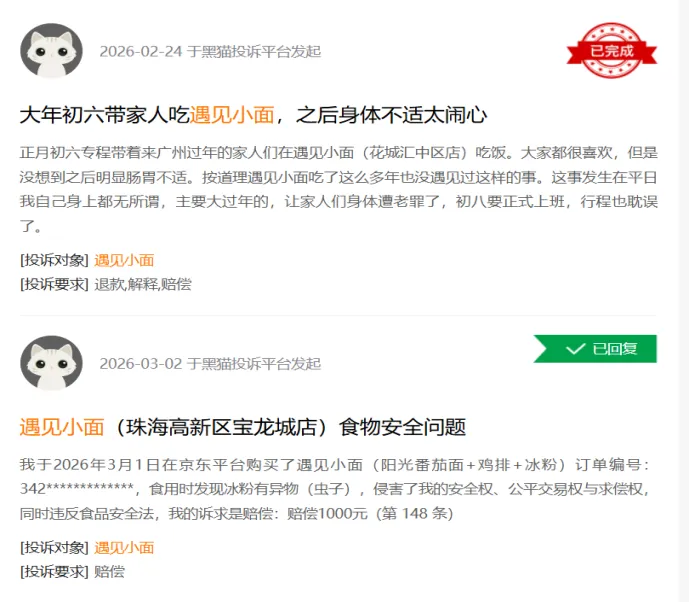Select the green 已回复 status ribbon text
Screen dimensions: 690x602
(615, 349)
